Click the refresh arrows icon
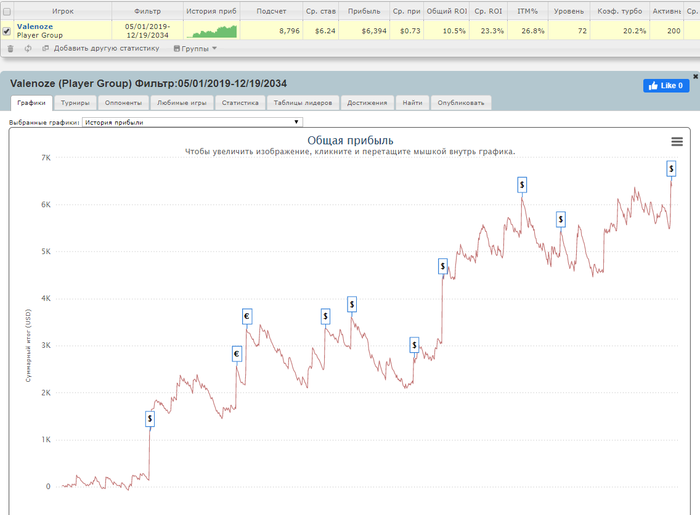The width and height of the screenshot is (700, 515). point(28,49)
